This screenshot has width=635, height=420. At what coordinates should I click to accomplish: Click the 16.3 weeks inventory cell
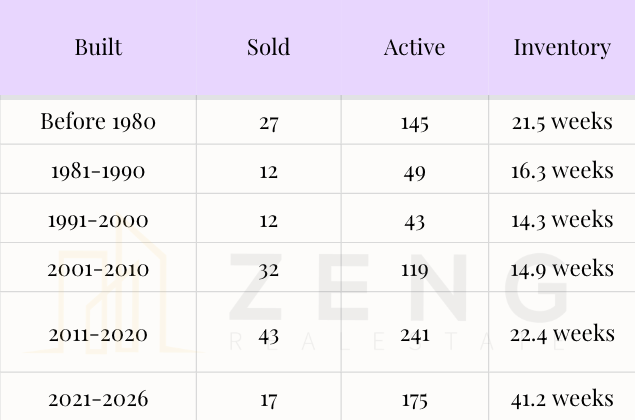point(562,171)
